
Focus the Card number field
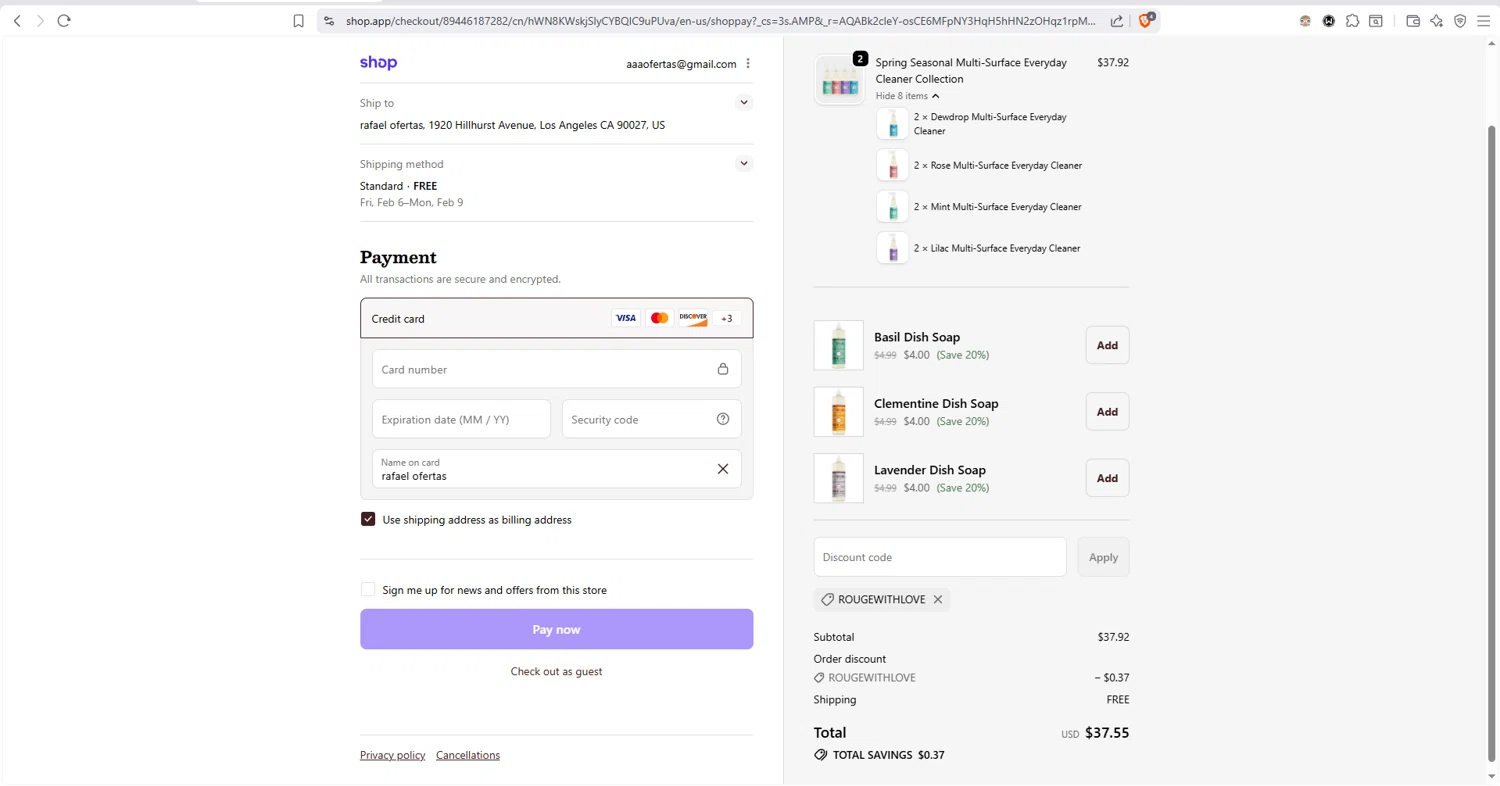click(556, 369)
